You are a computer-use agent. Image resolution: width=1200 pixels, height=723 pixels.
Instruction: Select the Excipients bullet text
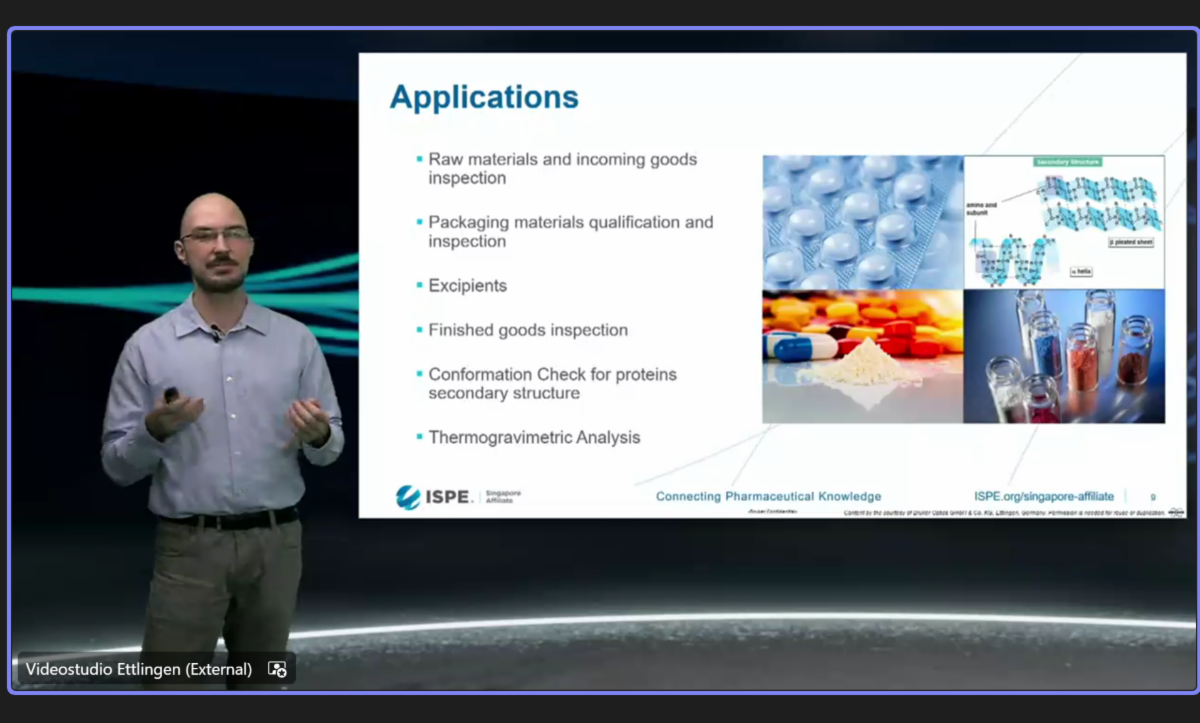point(467,286)
